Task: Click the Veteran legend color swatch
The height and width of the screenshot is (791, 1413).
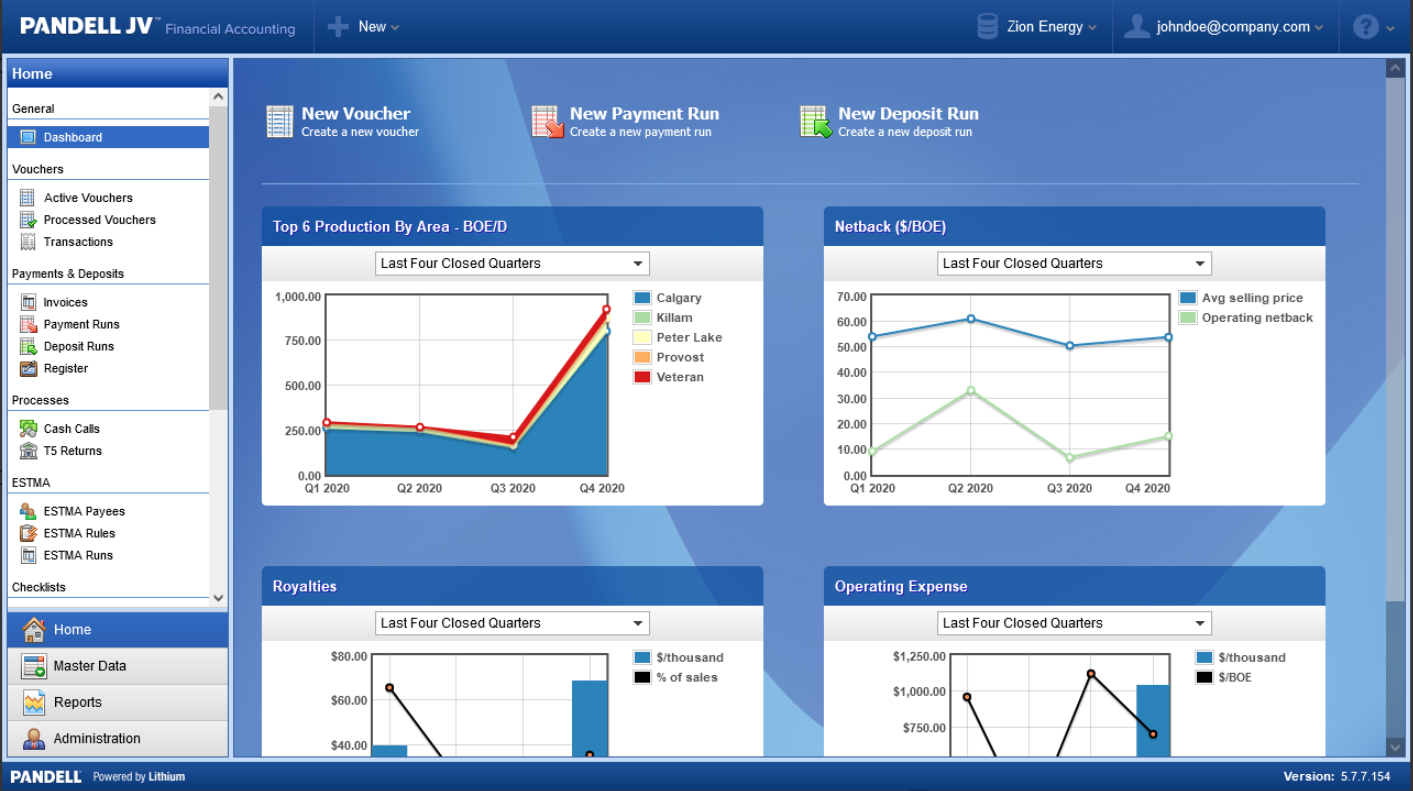Action: (642, 377)
